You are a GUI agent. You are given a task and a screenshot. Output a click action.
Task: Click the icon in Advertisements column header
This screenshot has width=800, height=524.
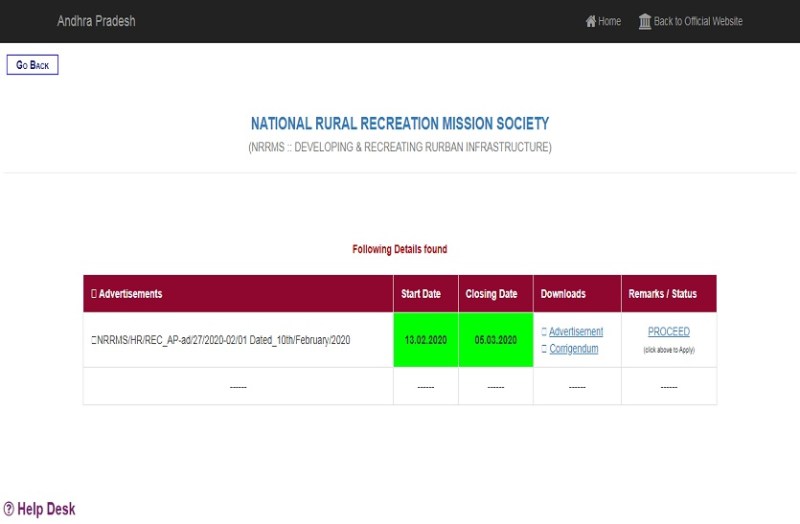(94, 294)
